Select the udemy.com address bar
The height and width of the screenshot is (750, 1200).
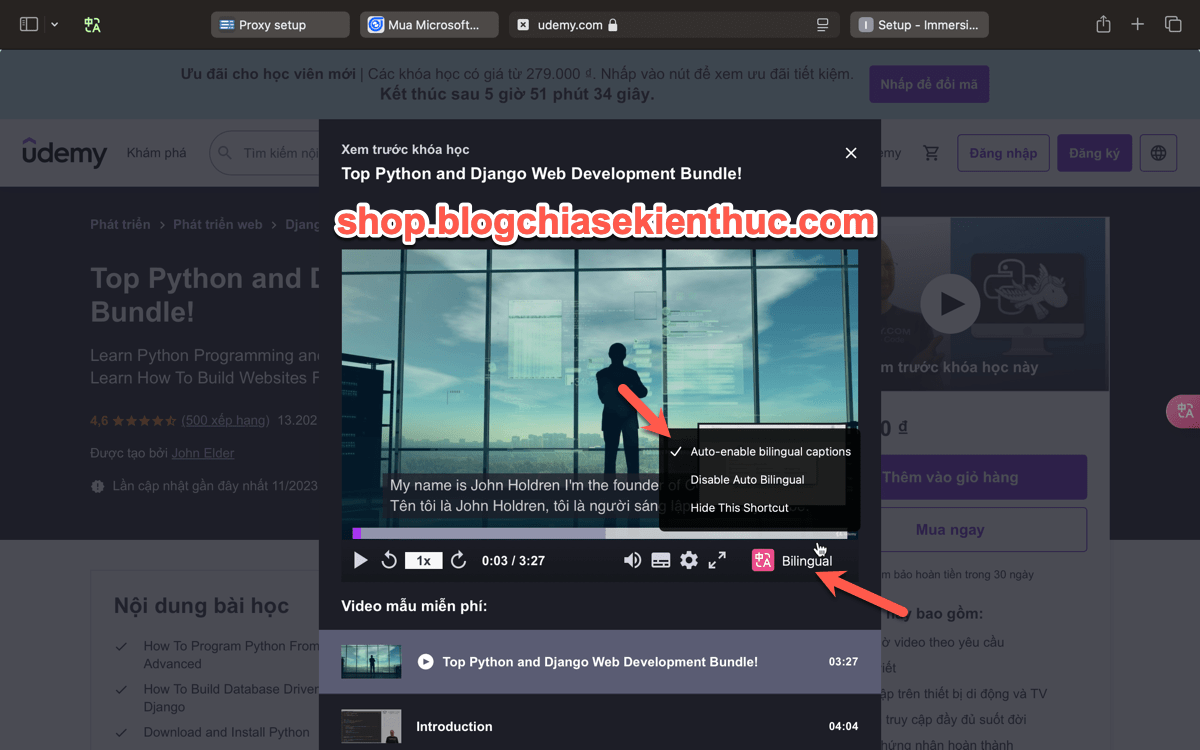674,25
